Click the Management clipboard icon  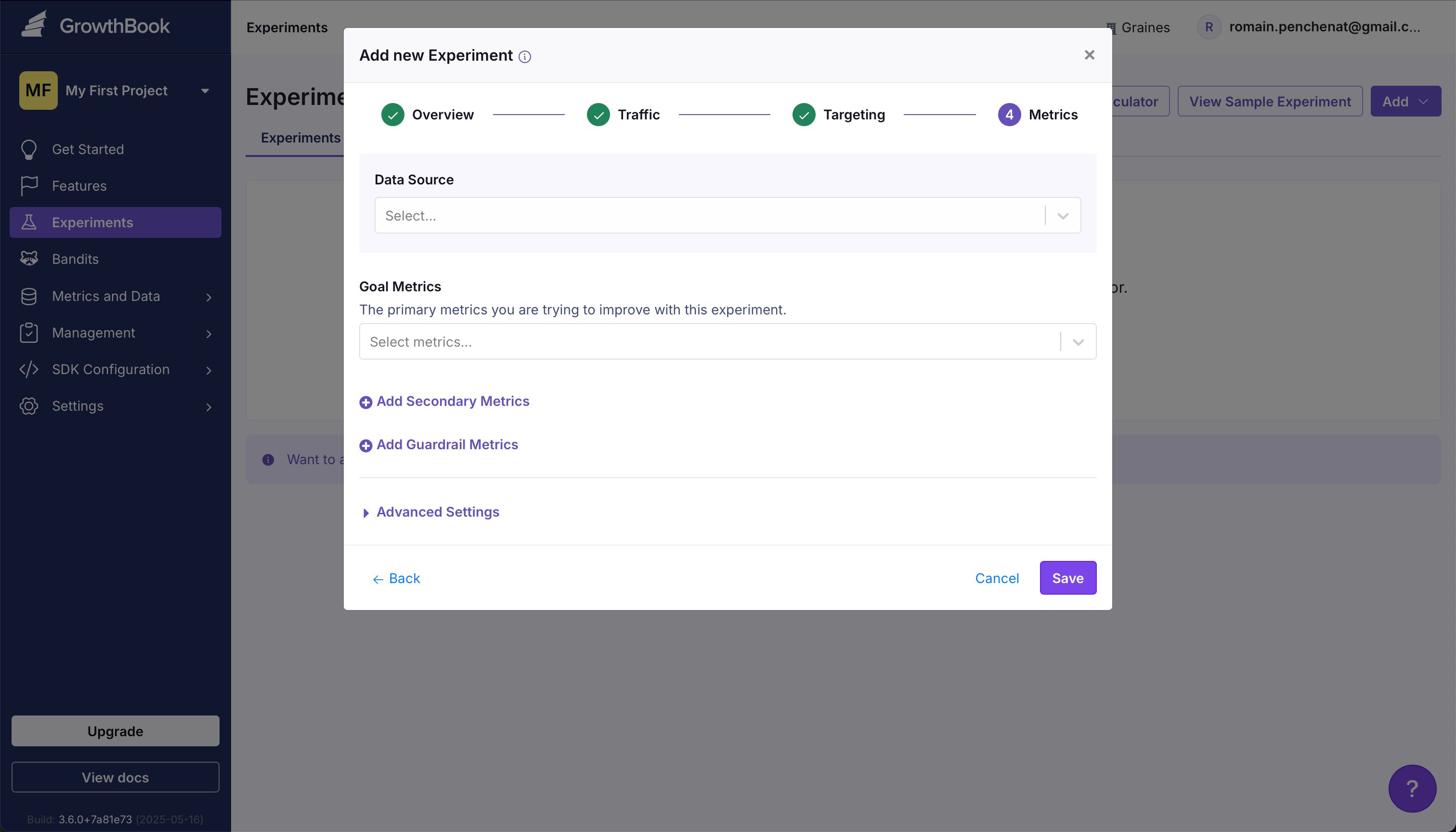[29, 333]
